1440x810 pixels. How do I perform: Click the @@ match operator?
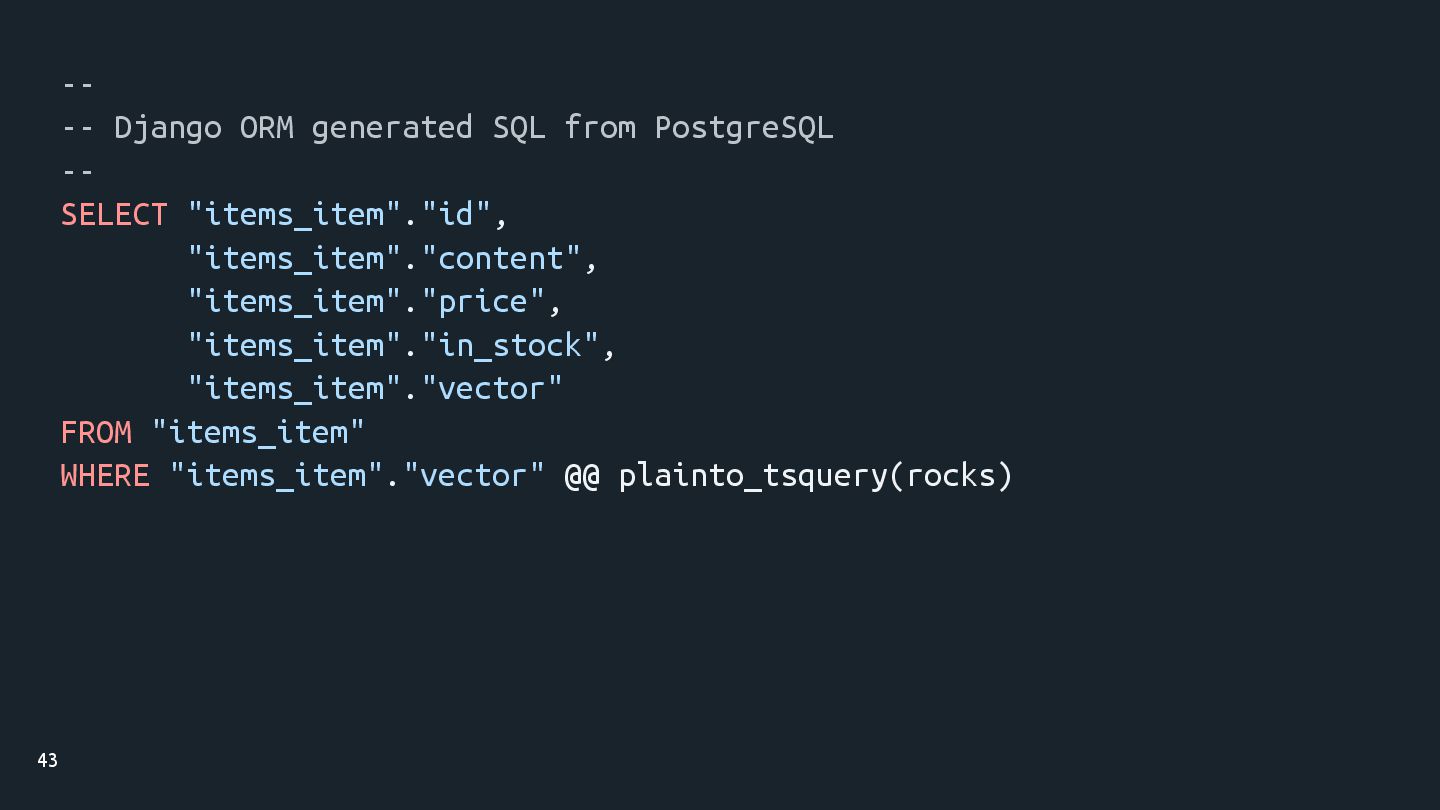coord(582,476)
